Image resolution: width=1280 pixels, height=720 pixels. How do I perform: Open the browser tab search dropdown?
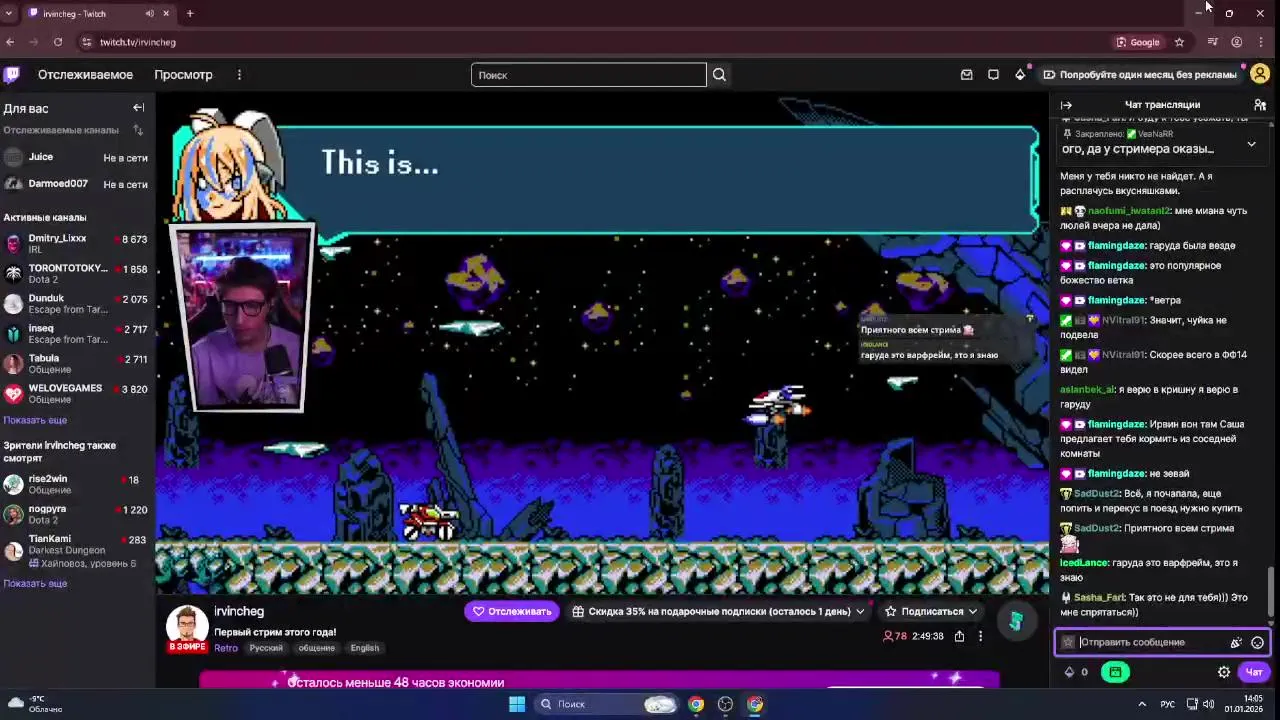[9, 14]
